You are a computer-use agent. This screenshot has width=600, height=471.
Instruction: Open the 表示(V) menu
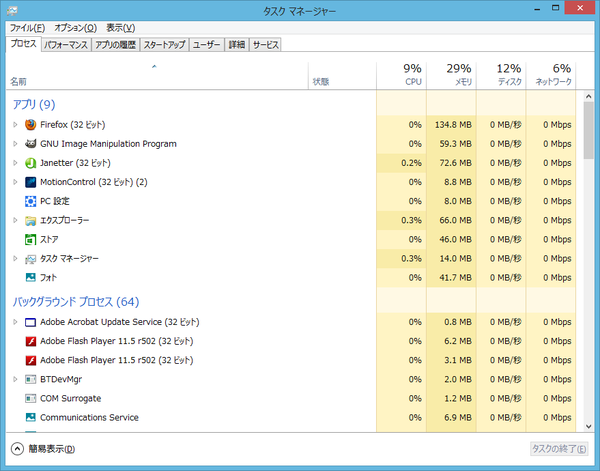121,28
